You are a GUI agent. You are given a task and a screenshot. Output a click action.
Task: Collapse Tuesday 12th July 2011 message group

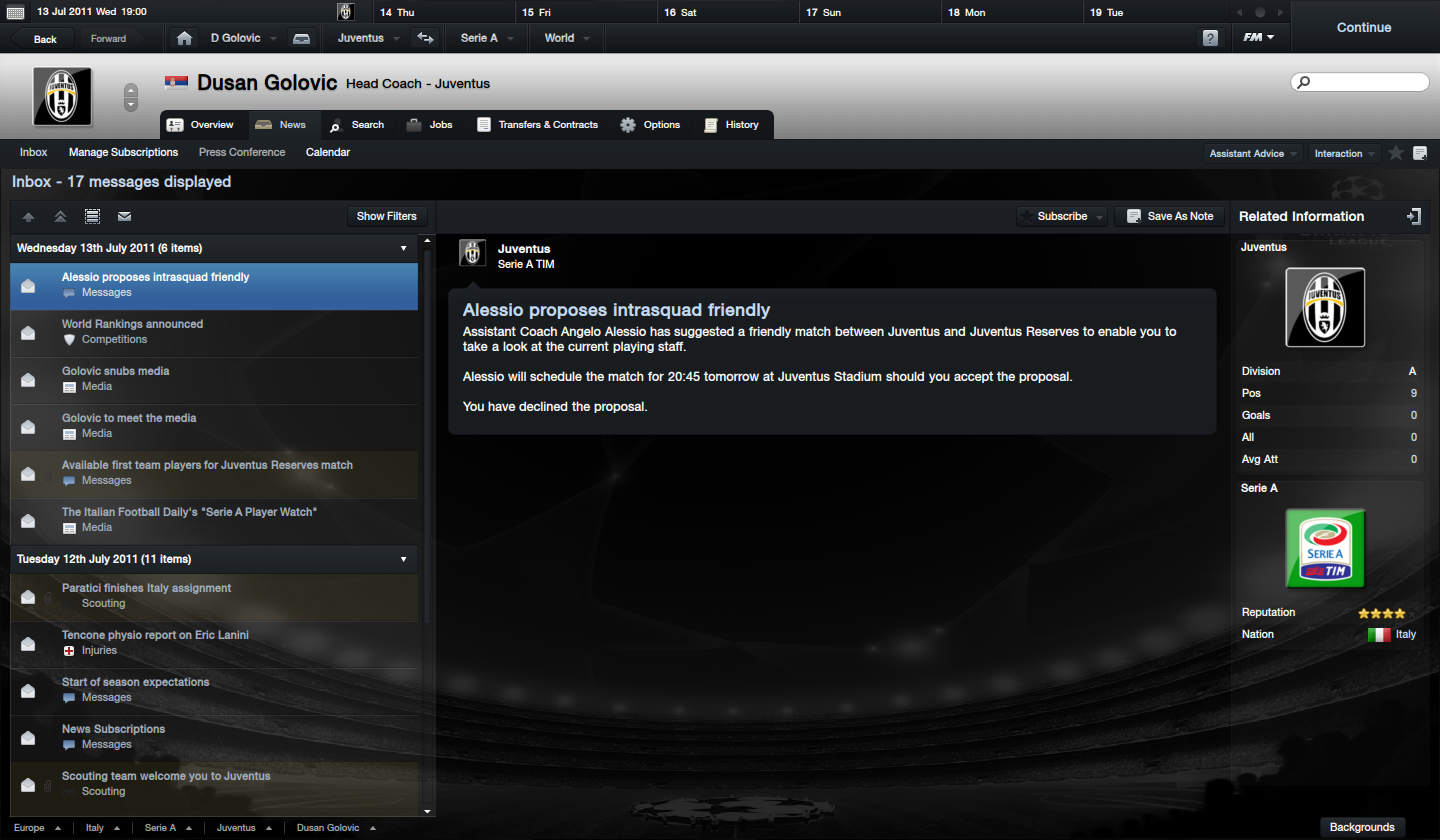pos(404,559)
